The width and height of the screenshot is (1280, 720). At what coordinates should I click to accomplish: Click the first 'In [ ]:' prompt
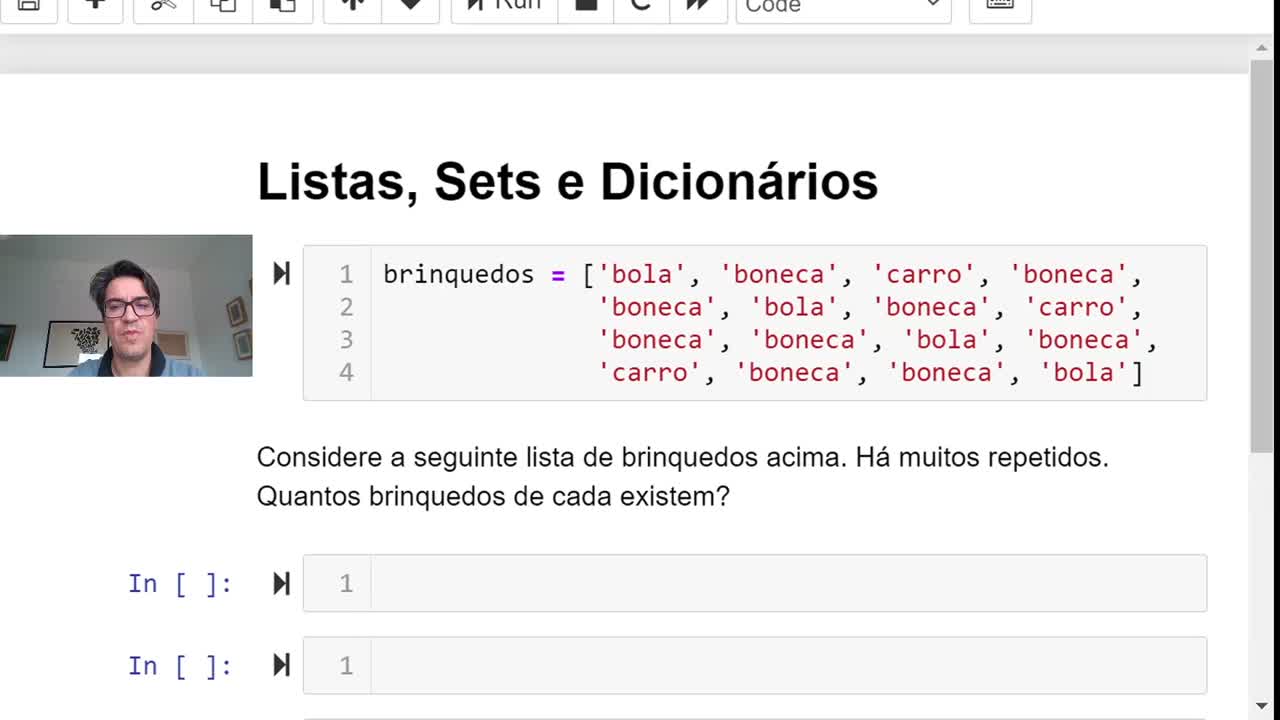click(180, 584)
